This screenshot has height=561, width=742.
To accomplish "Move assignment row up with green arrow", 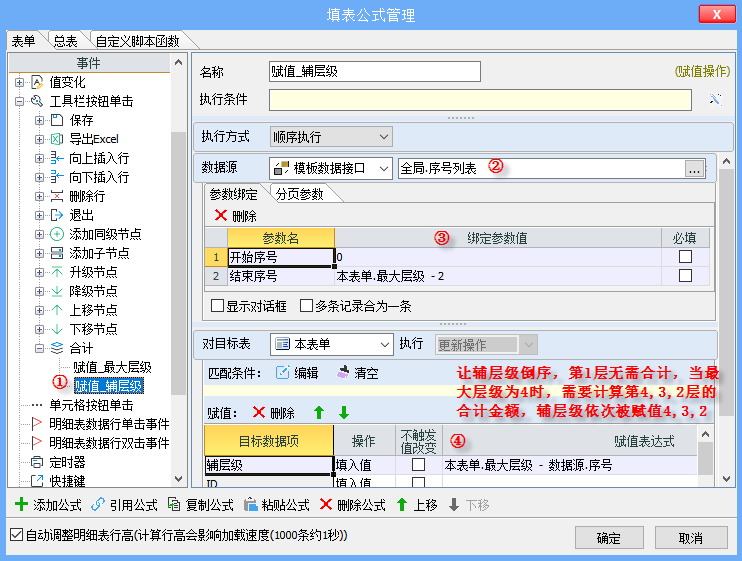I will (x=319, y=412).
